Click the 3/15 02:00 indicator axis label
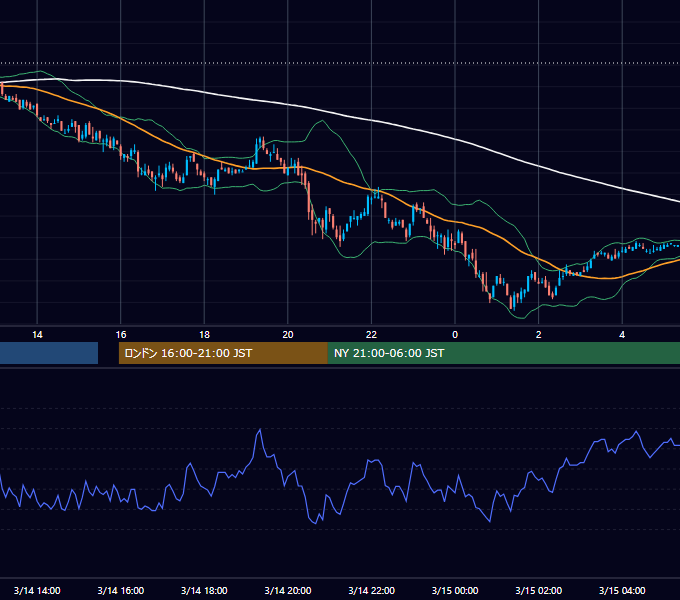This screenshot has width=680, height=600. coord(539,590)
